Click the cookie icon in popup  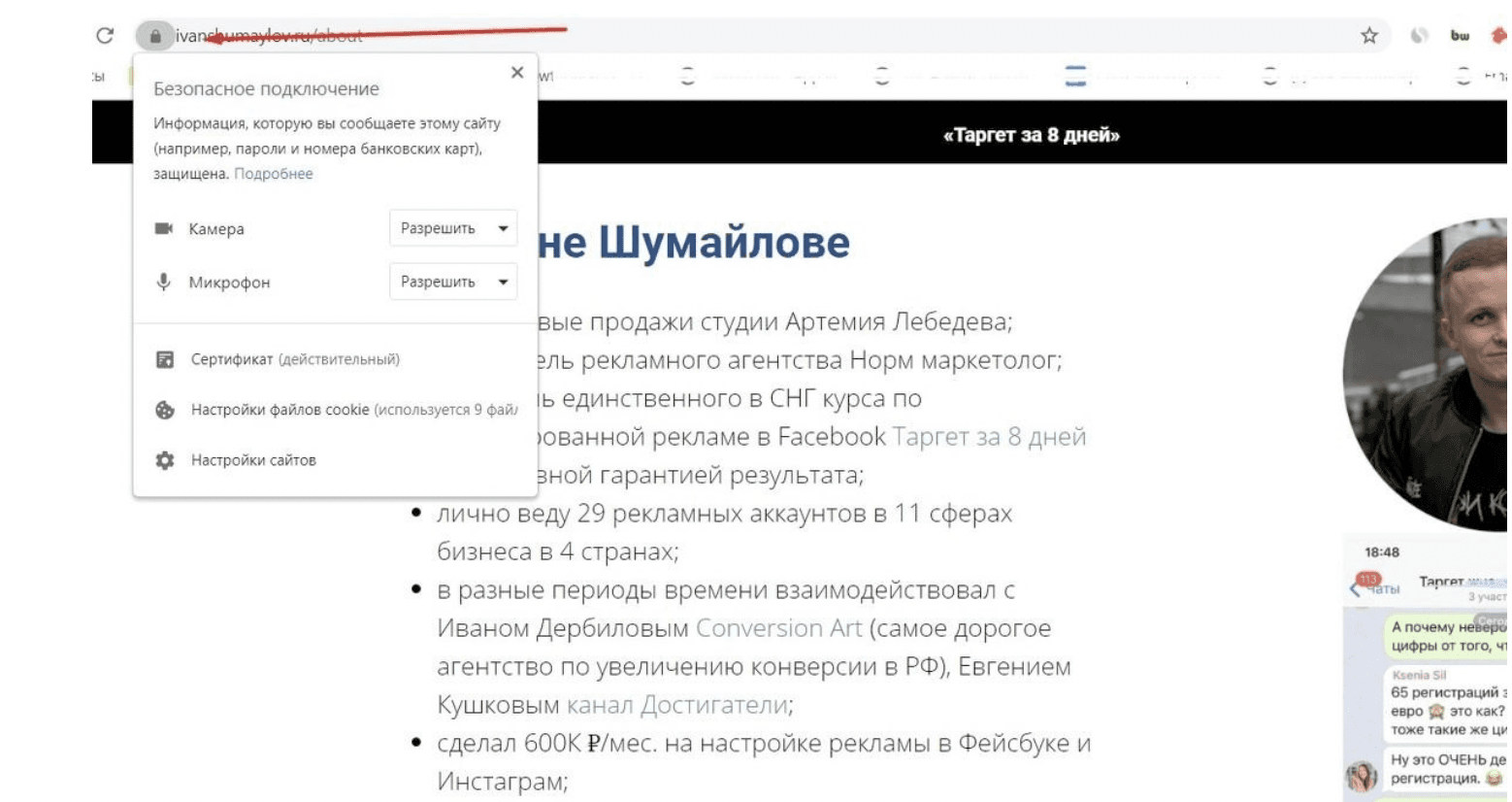(165, 410)
